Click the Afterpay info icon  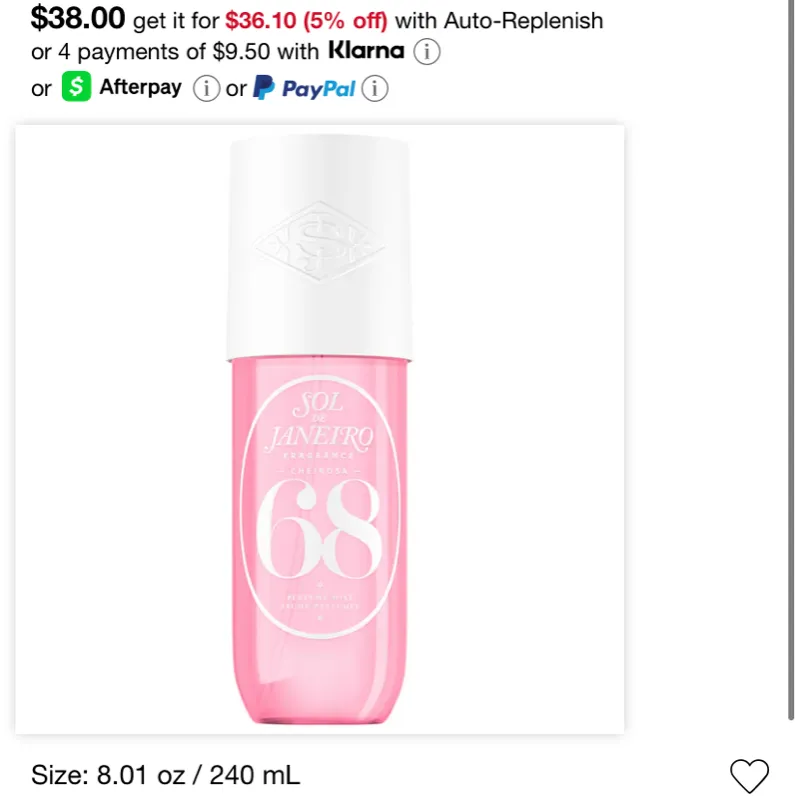pos(206,88)
